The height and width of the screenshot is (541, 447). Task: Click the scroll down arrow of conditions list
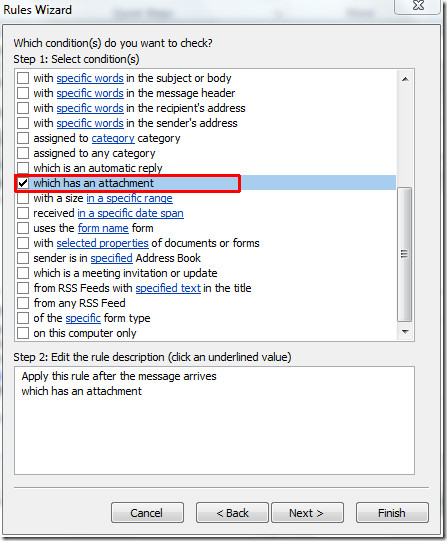[405, 332]
